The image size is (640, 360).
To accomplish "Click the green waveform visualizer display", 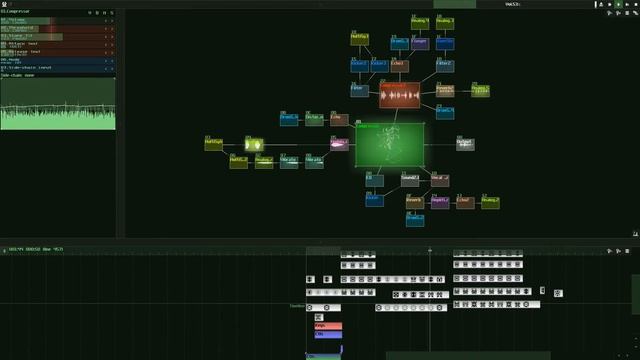I will [58, 104].
